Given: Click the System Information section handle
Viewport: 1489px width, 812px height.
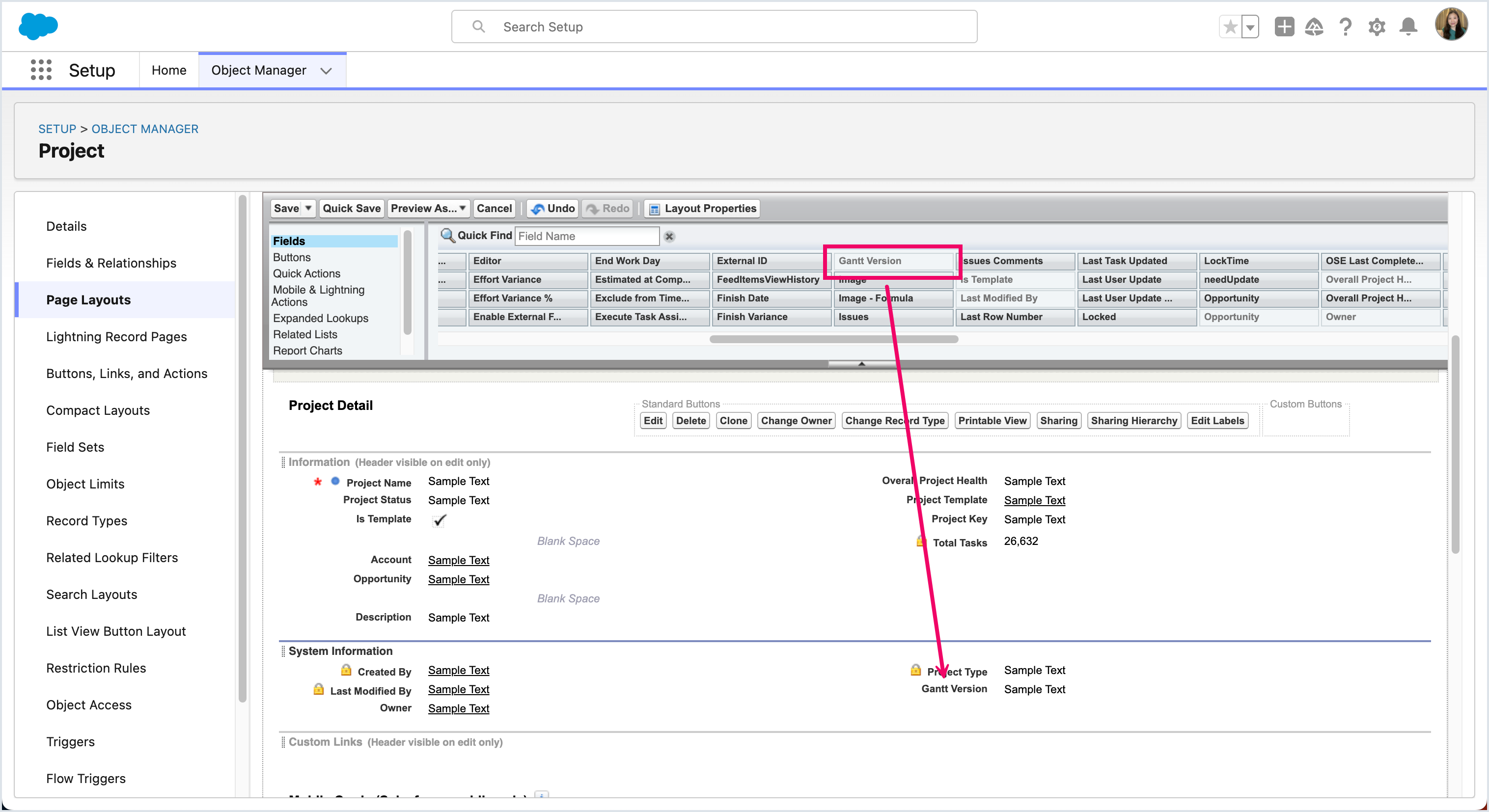Looking at the screenshot, I should pos(283,651).
